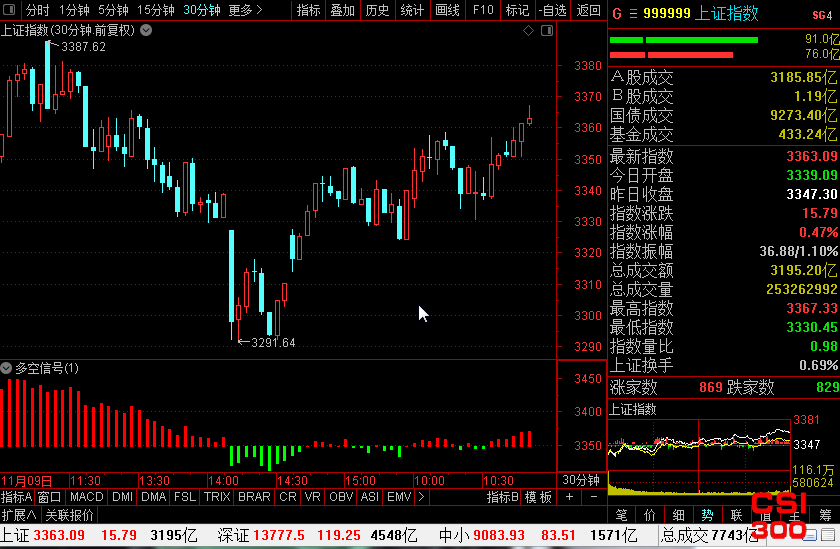Switch the indicator to DMI

(123, 497)
